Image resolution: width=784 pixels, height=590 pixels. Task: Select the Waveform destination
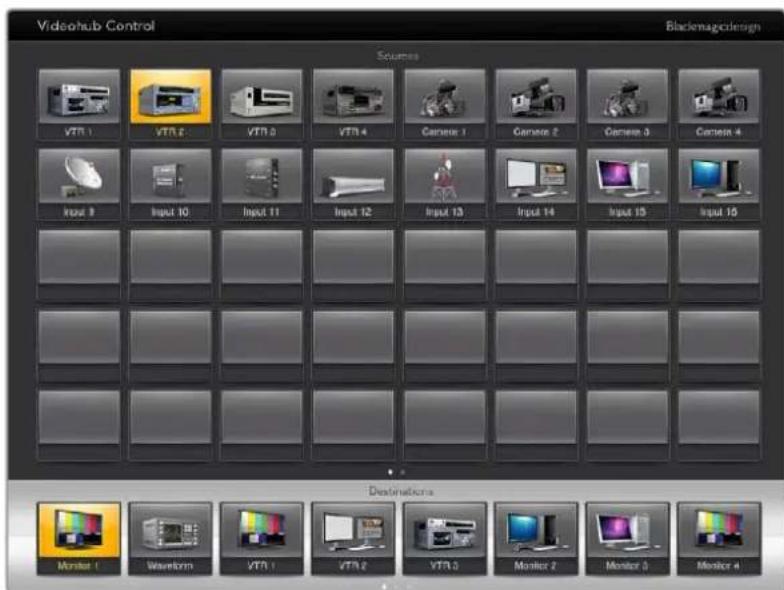(x=170, y=538)
